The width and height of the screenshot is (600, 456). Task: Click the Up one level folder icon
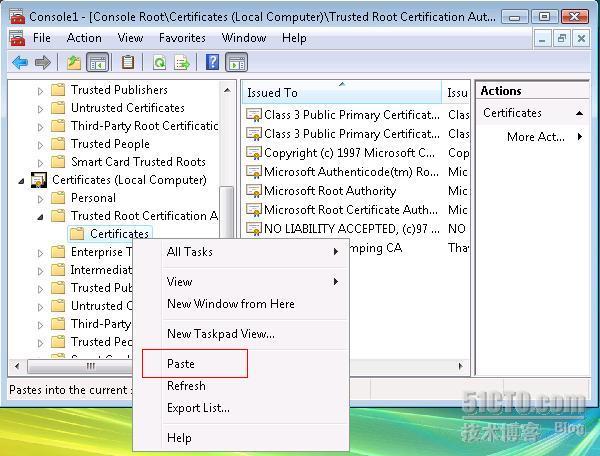click(x=74, y=62)
